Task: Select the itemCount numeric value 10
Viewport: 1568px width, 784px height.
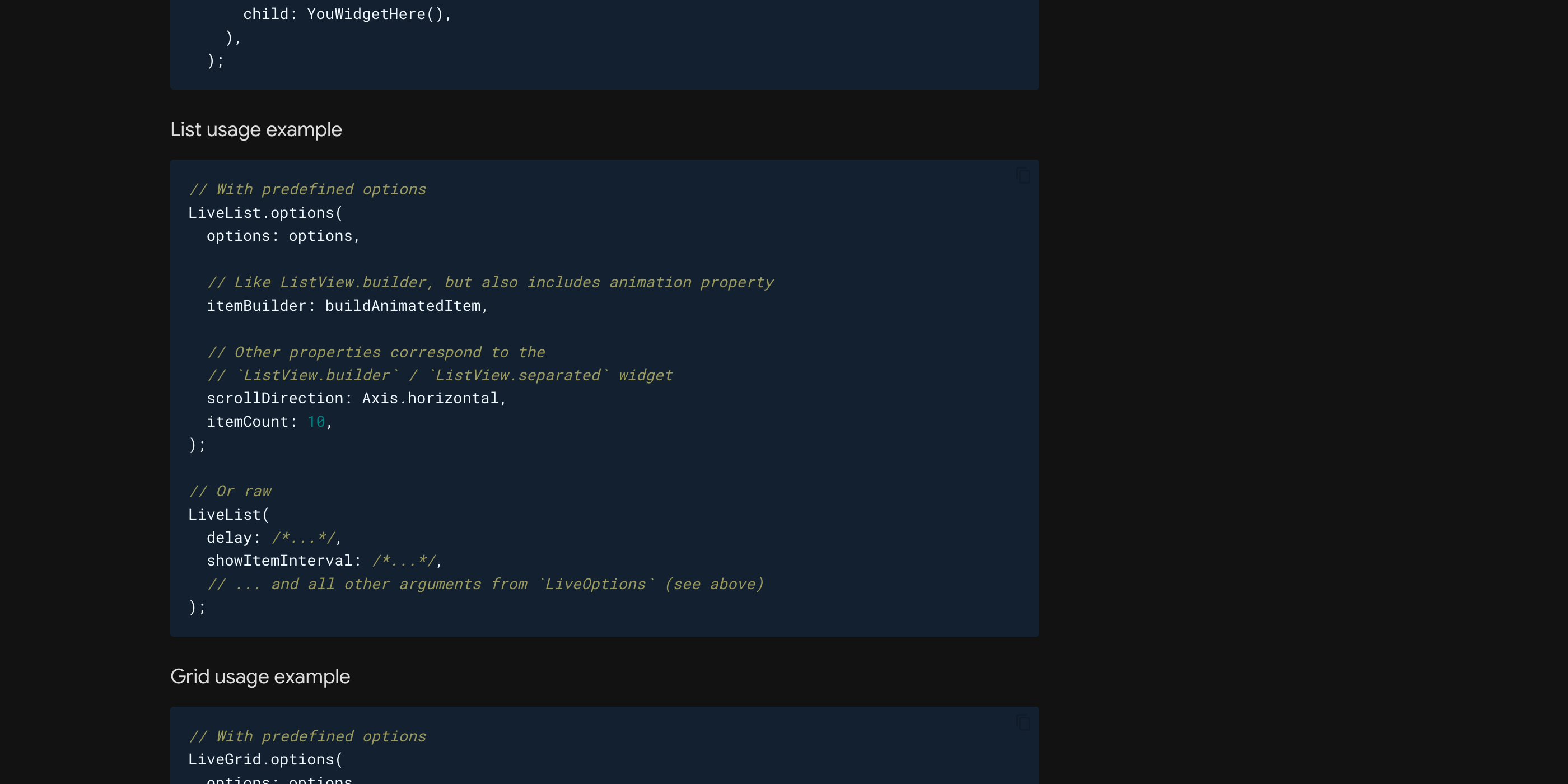Action: 316,421
